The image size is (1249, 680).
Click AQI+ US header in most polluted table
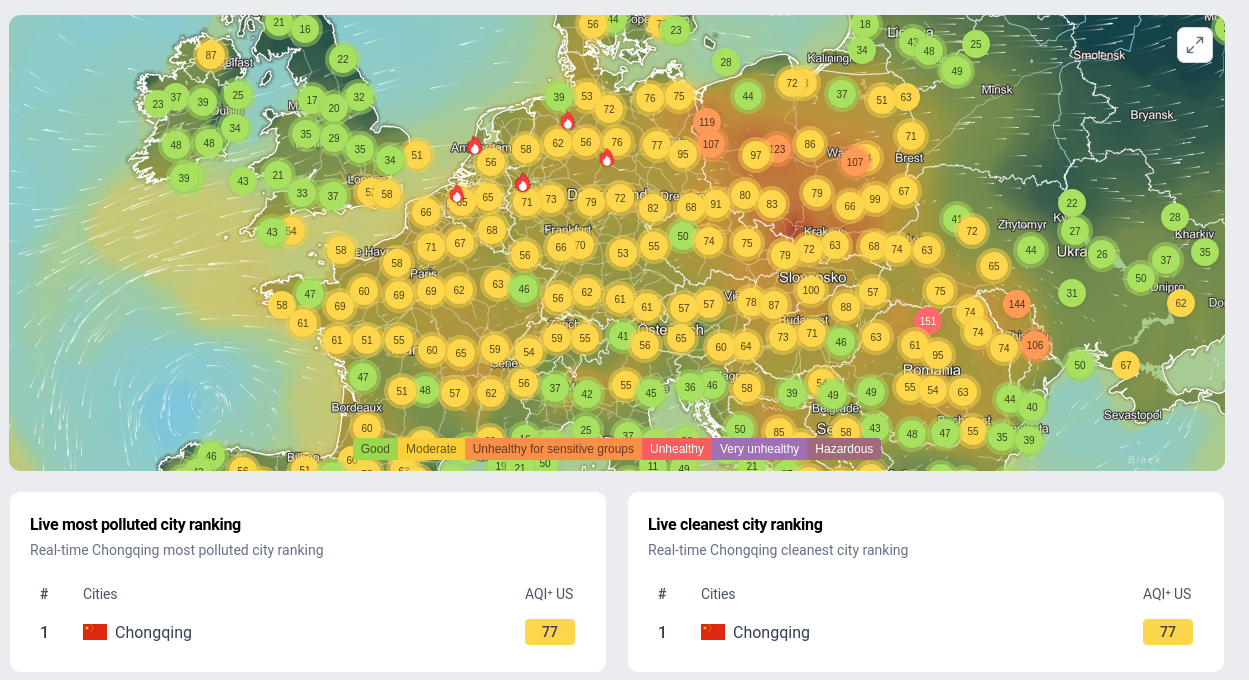click(x=549, y=594)
